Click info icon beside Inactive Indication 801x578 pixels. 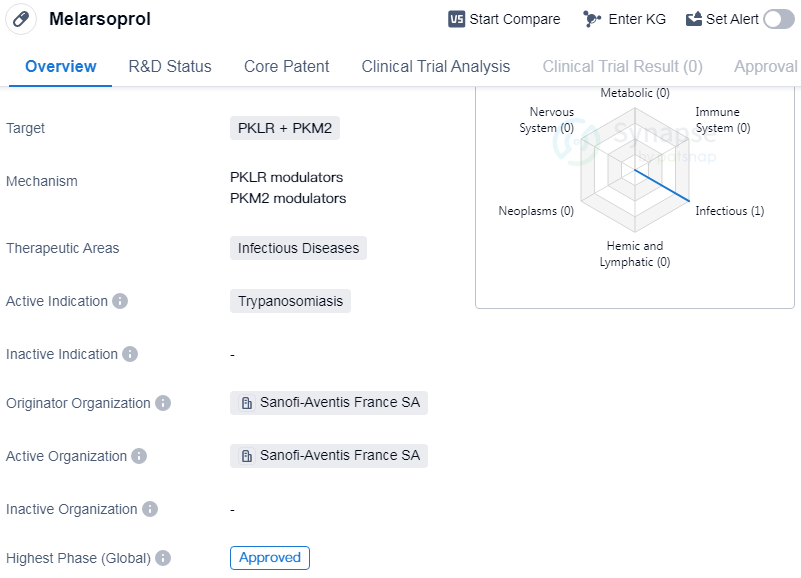(130, 354)
